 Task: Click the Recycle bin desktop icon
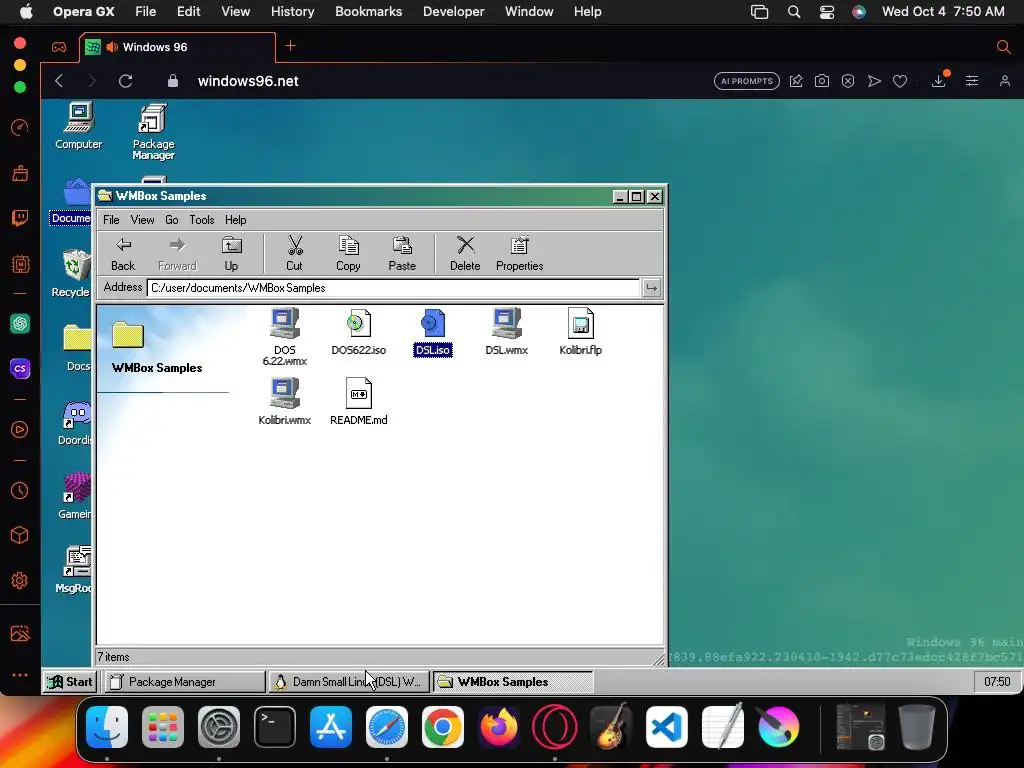(72, 273)
